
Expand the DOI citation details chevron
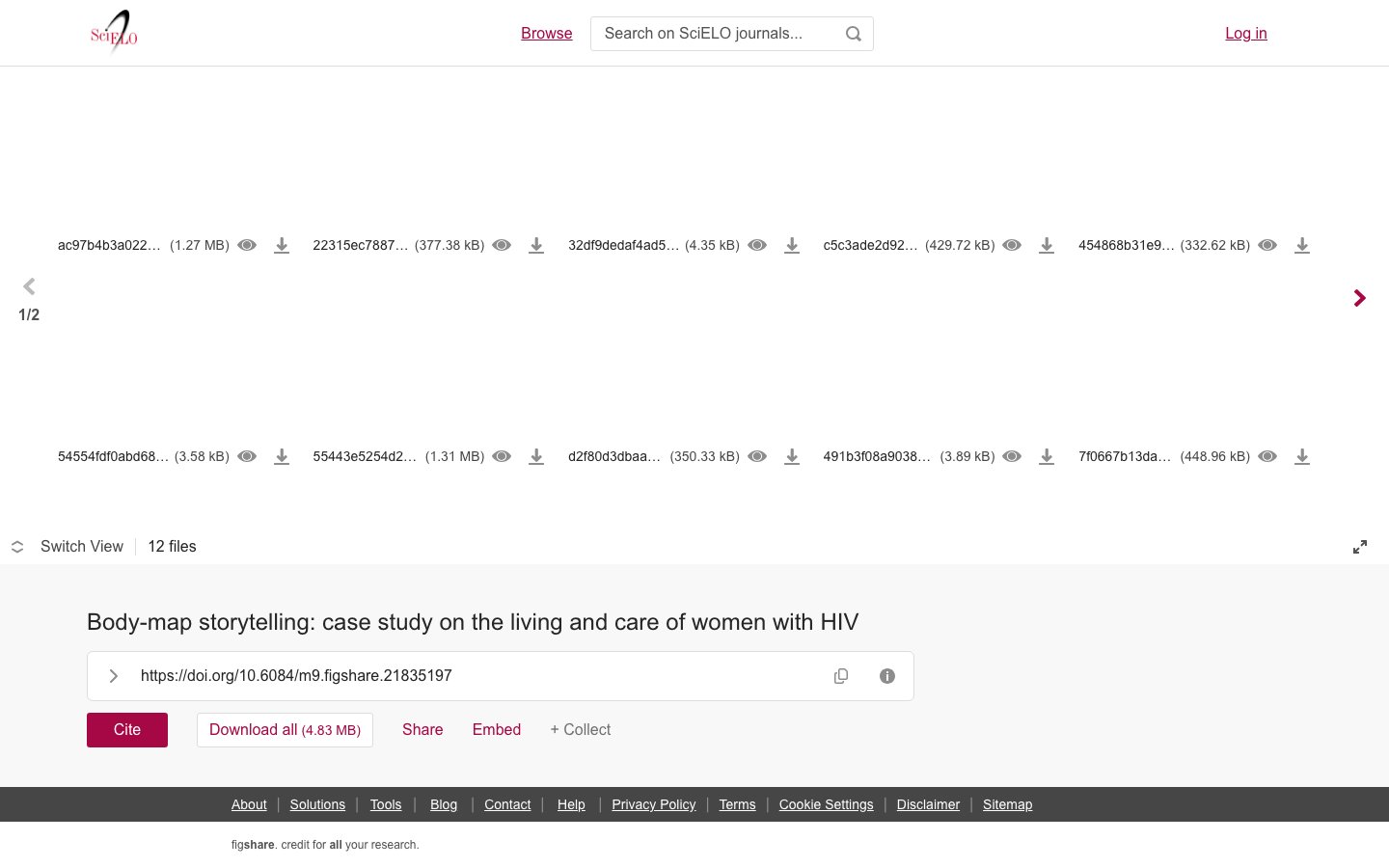(114, 676)
